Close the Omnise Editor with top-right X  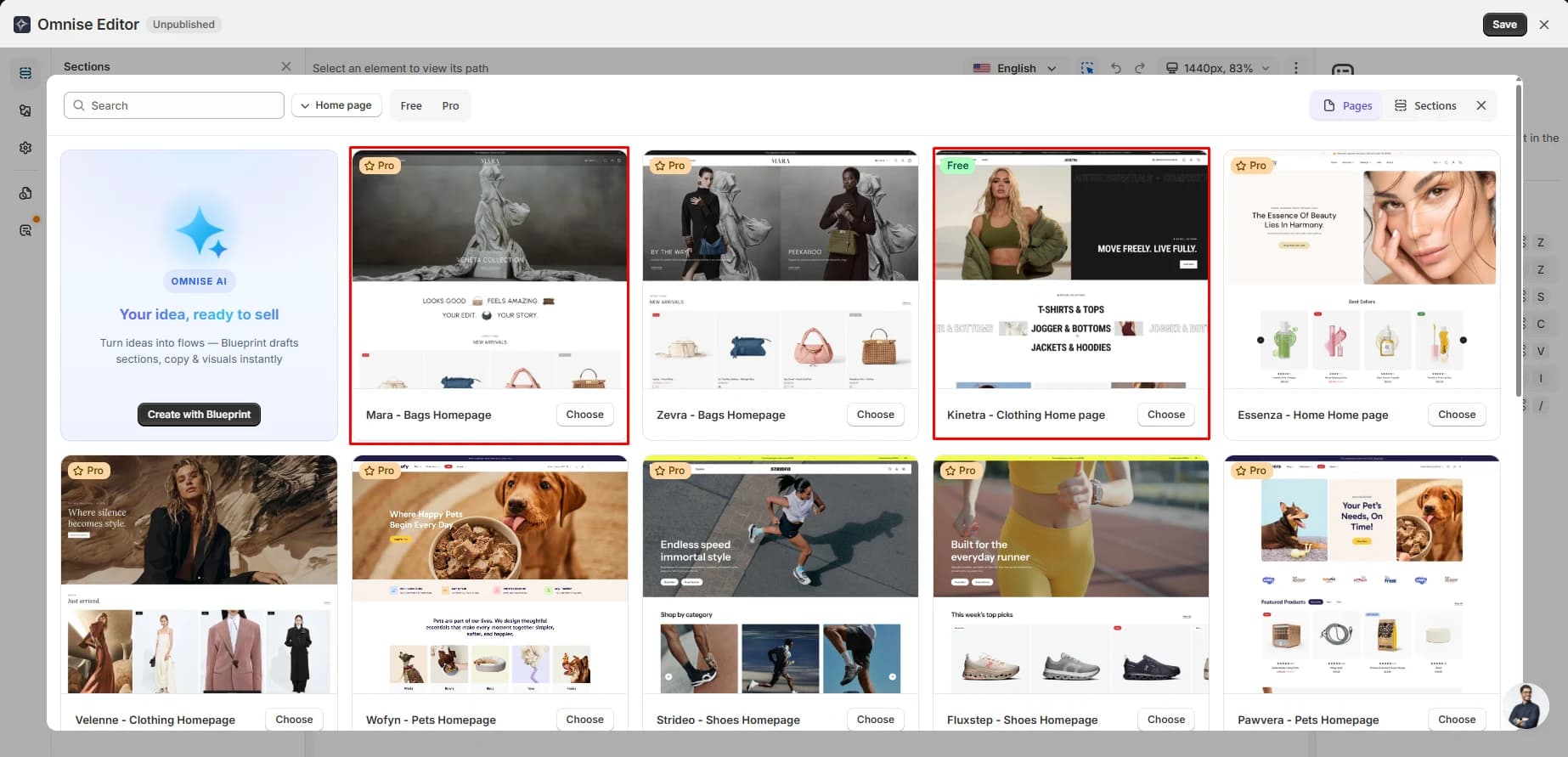(1544, 25)
